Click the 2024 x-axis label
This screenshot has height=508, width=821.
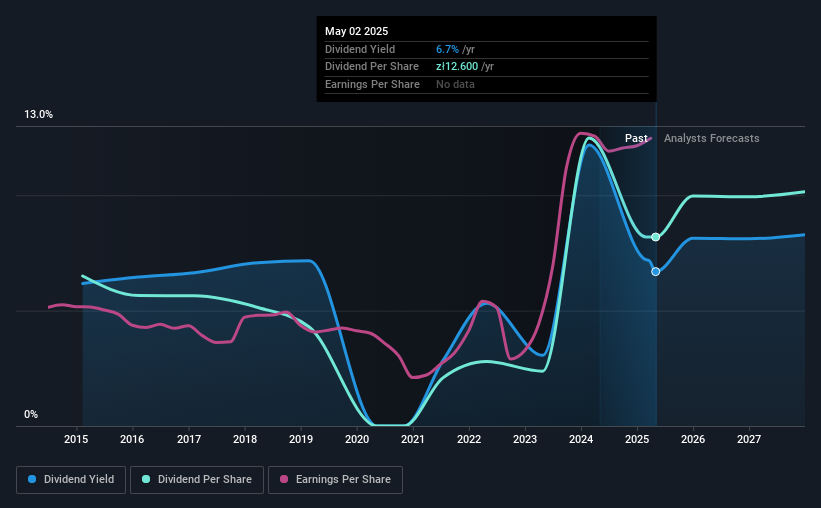tap(581, 439)
